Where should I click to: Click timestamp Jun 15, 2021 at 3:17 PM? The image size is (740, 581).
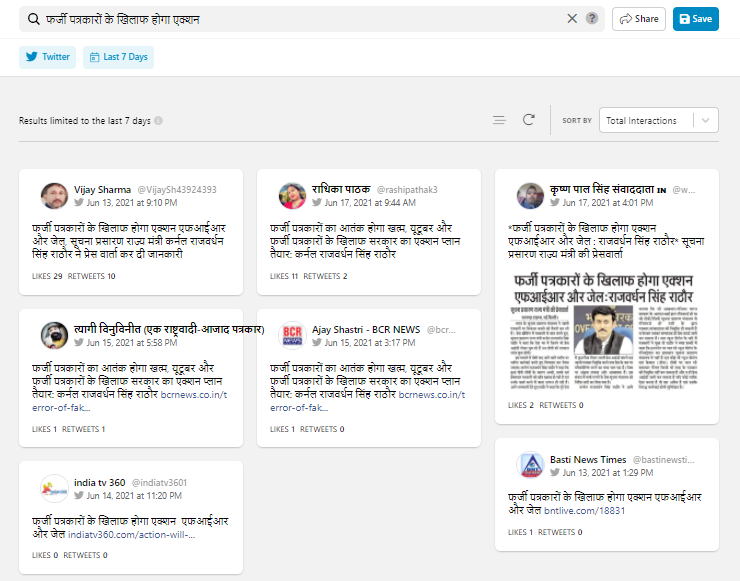pyautogui.click(x=370, y=343)
